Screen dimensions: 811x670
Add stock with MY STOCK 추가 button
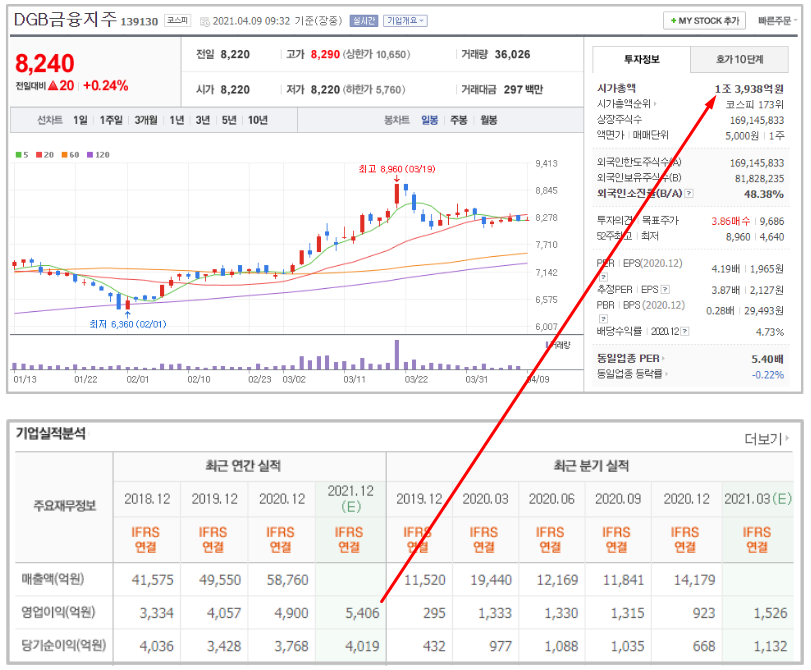point(704,21)
